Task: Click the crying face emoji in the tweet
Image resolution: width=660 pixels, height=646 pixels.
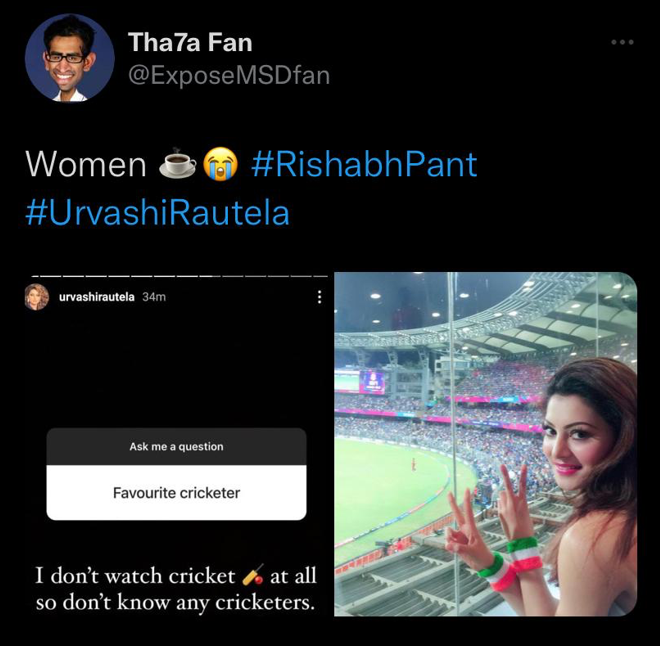Action: point(220,164)
